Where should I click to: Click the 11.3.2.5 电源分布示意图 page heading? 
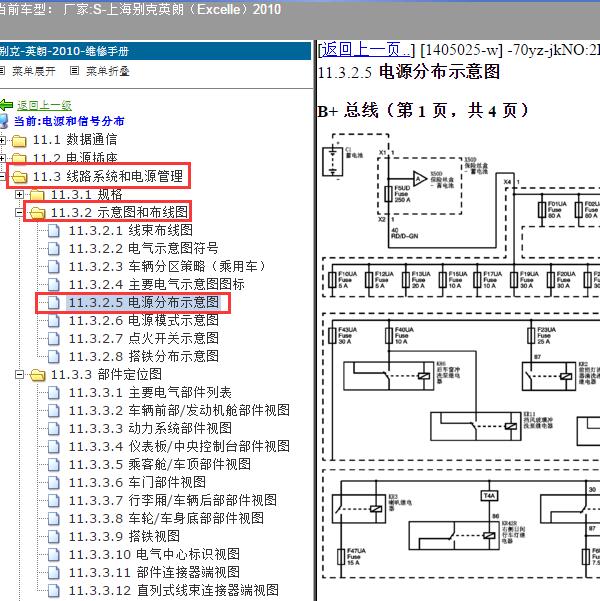click(409, 72)
